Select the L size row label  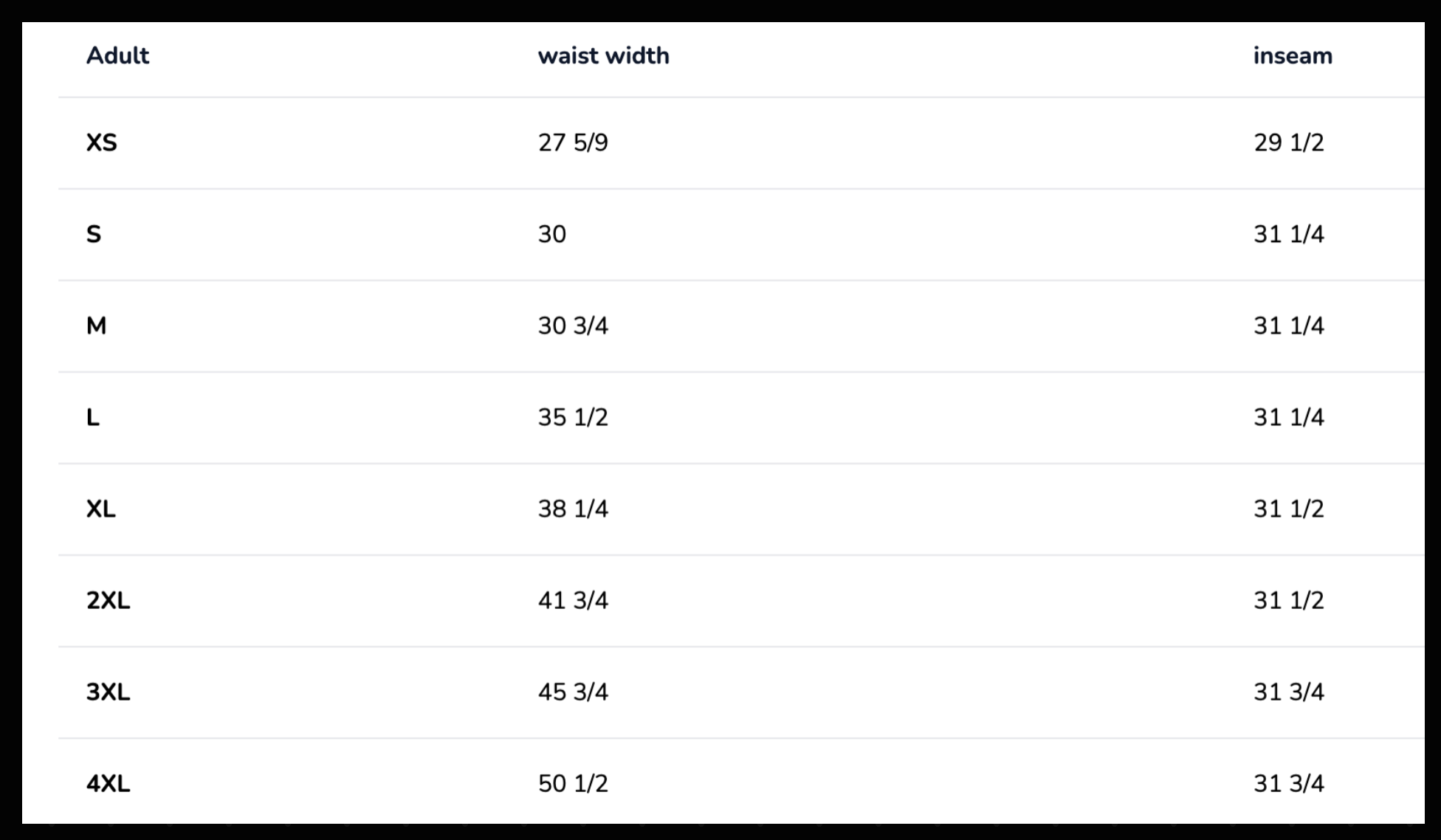[x=93, y=417]
